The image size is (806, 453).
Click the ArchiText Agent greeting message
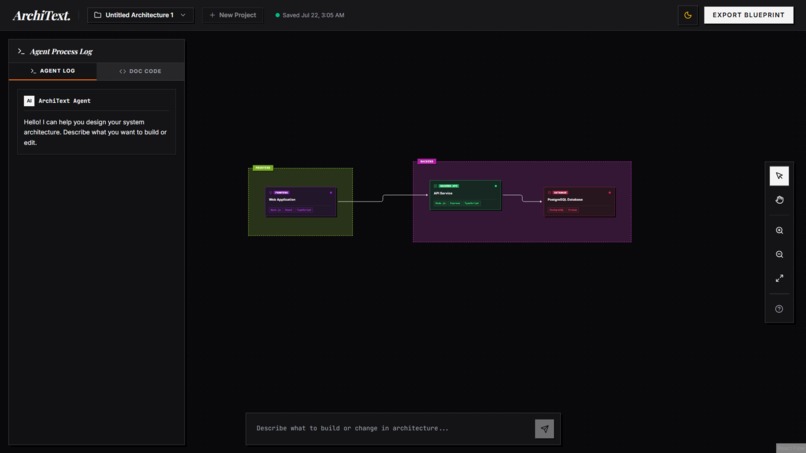(95, 132)
